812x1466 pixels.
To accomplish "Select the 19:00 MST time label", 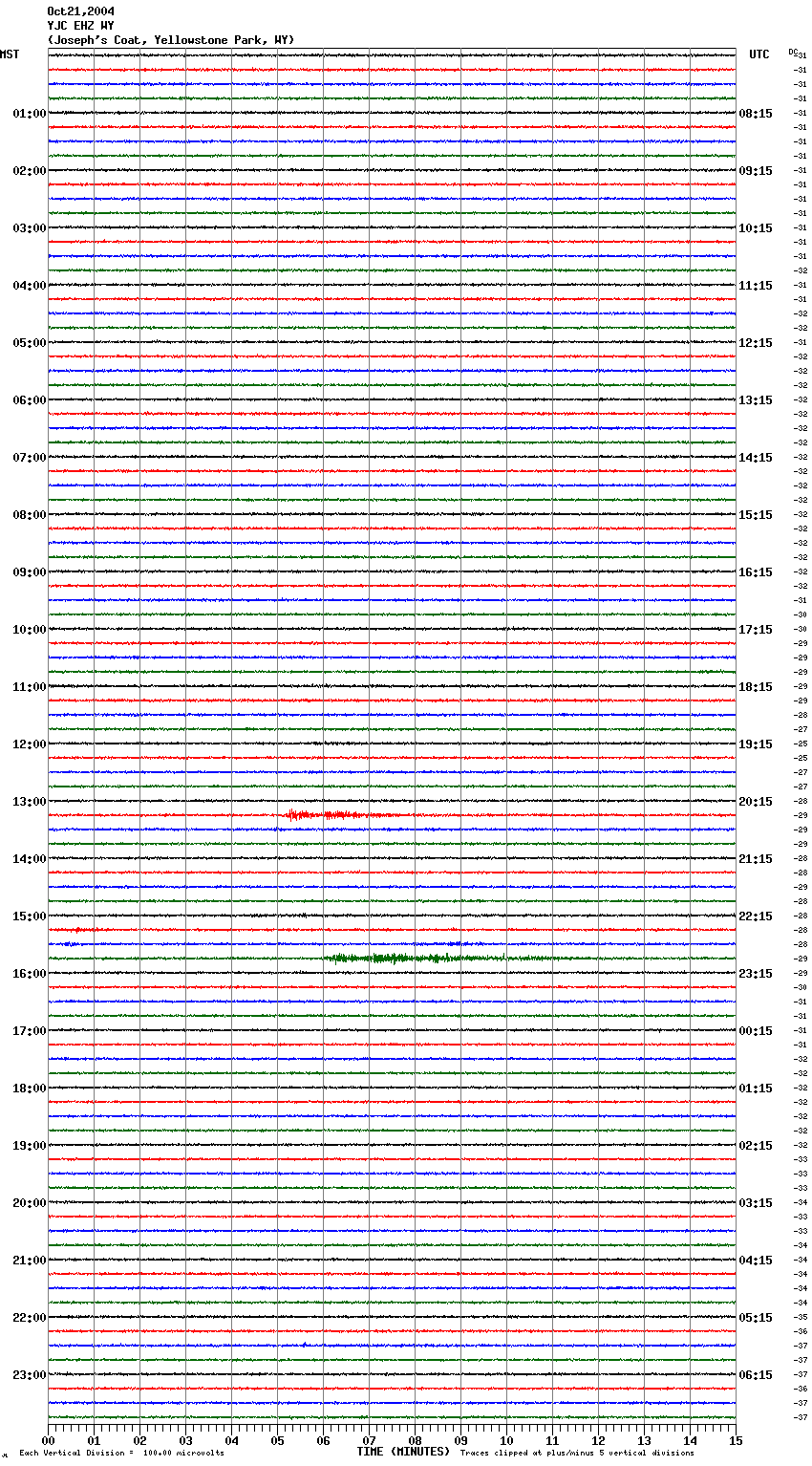I will tap(30, 1146).
